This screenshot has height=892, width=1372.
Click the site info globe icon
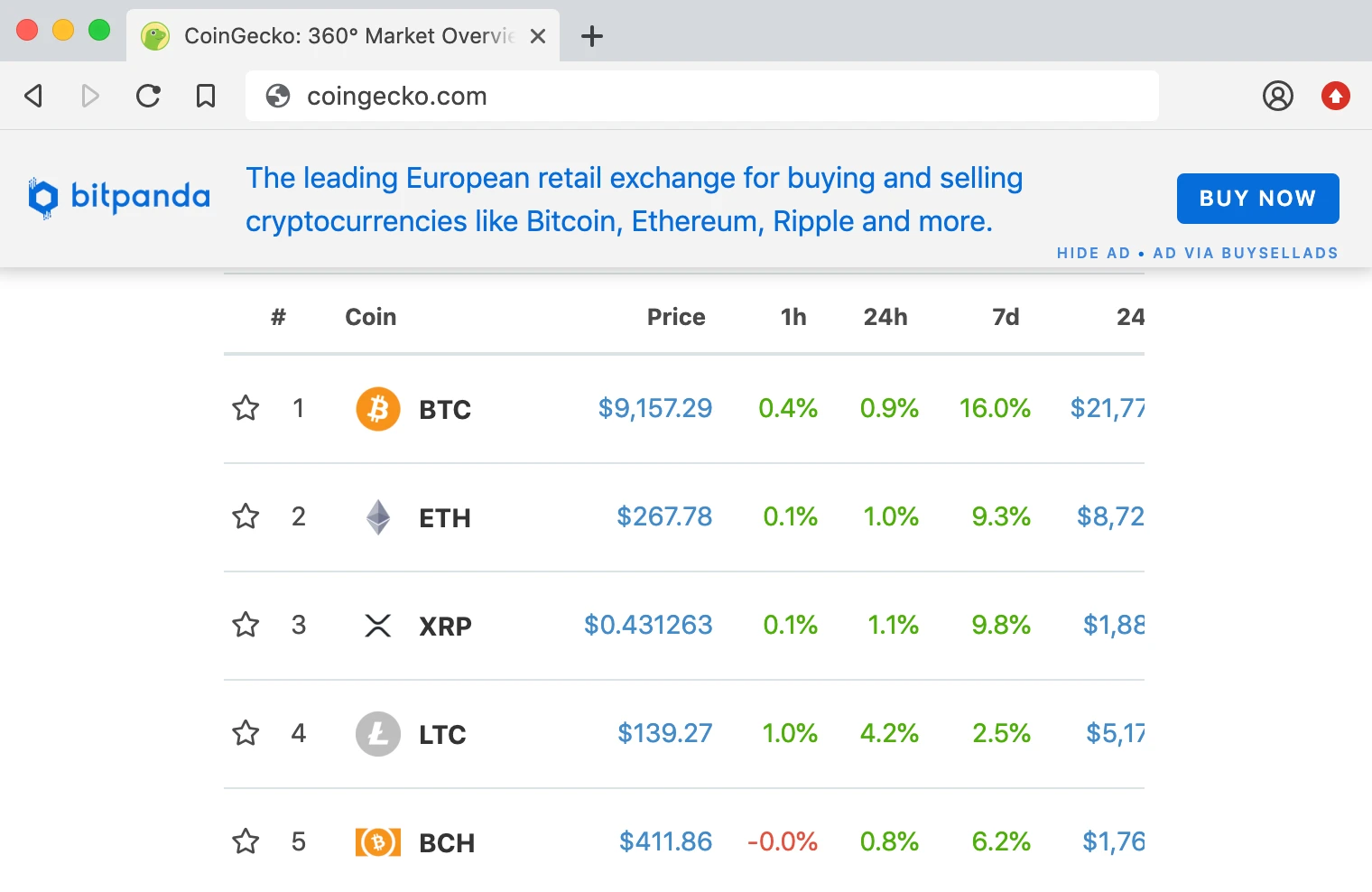tap(278, 96)
